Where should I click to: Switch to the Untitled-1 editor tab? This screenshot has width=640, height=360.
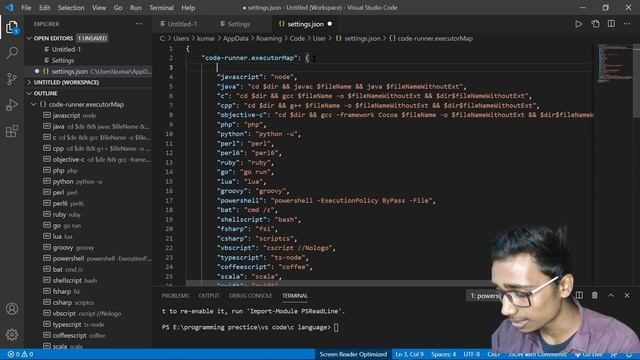point(182,24)
